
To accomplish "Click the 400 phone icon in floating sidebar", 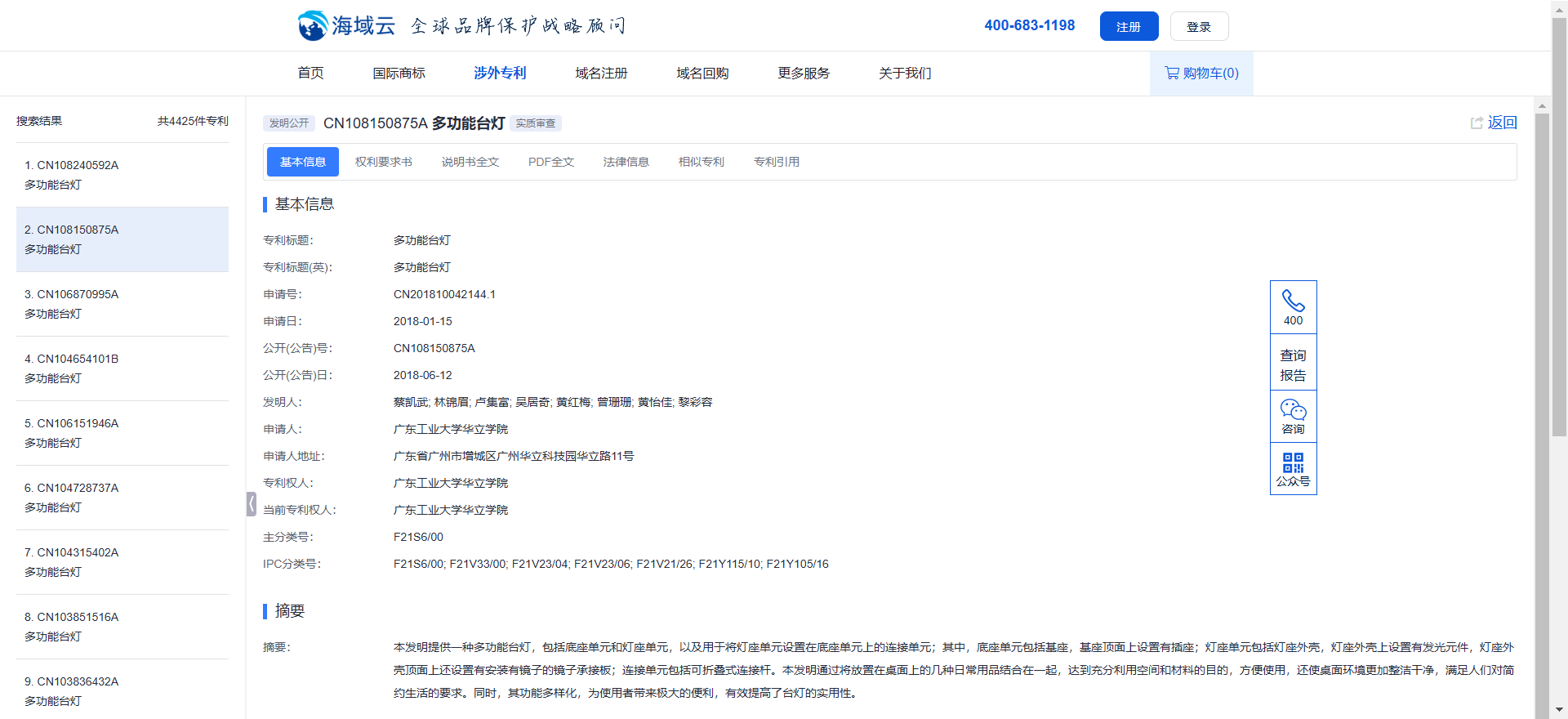I will pyautogui.click(x=1293, y=301).
